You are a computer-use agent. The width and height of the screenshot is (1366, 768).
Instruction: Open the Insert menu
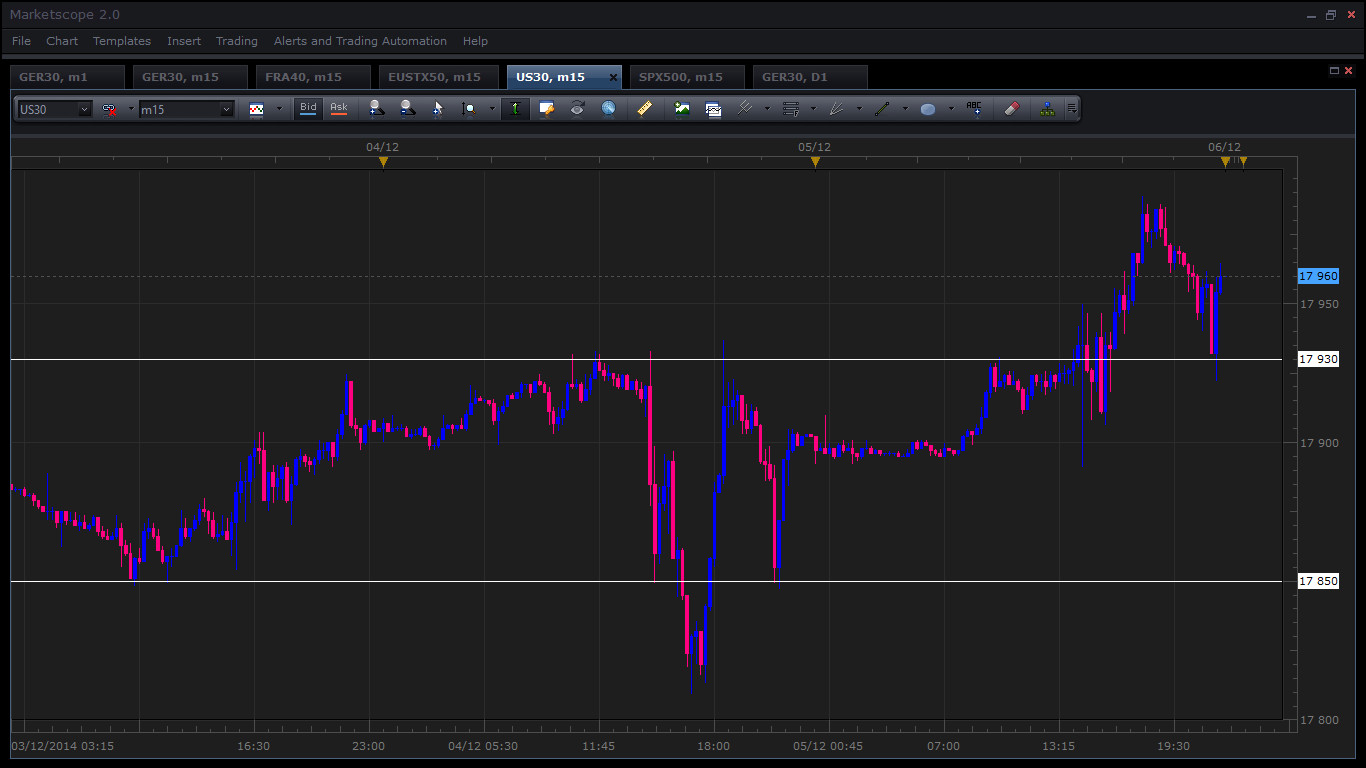pyautogui.click(x=184, y=41)
